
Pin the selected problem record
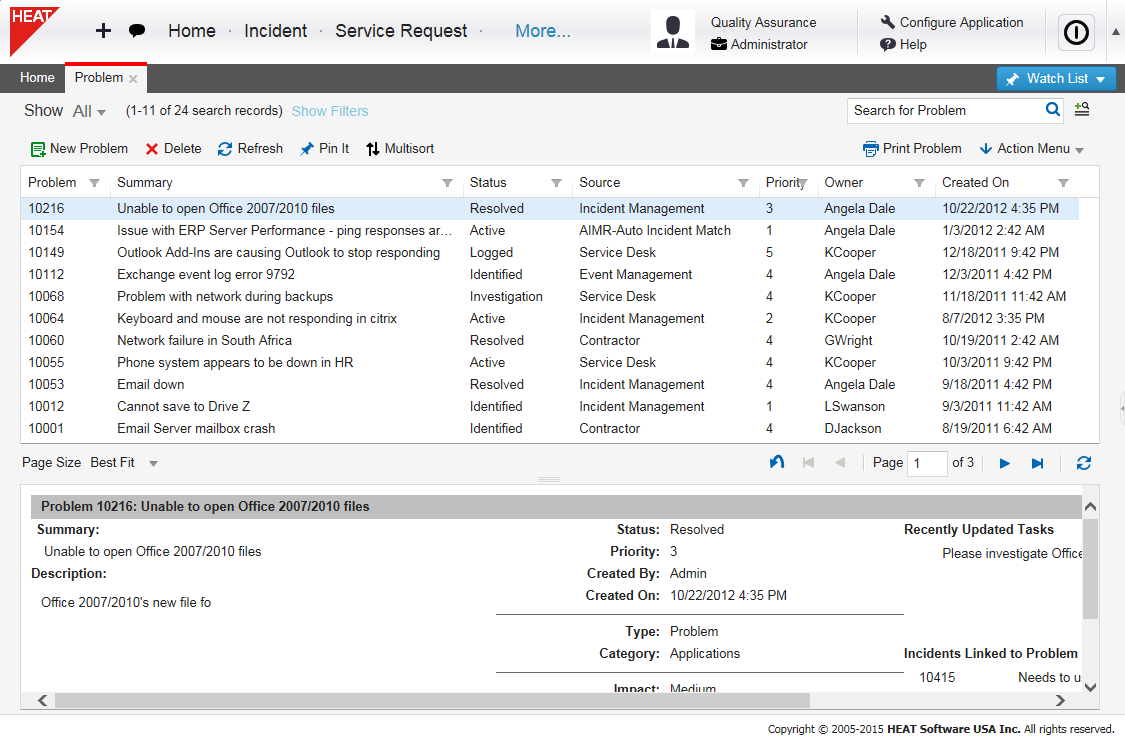[324, 148]
